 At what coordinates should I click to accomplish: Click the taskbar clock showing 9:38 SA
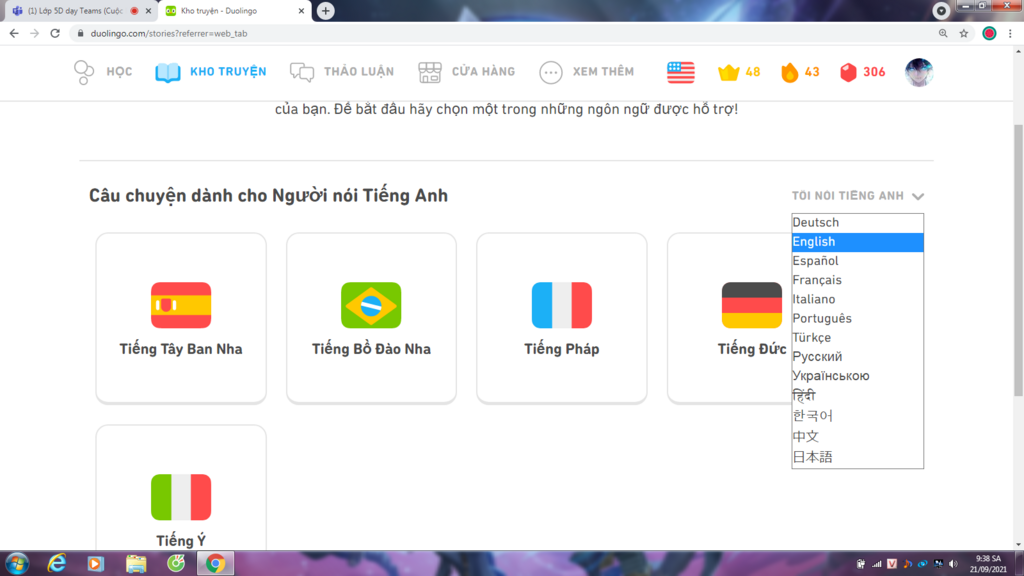click(x=988, y=564)
